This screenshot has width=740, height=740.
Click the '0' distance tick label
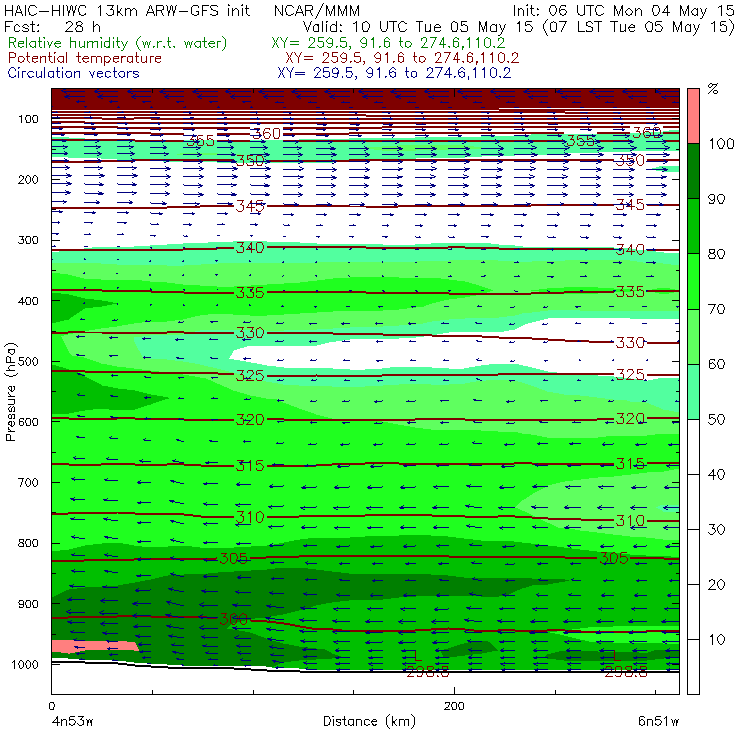click(x=51, y=706)
